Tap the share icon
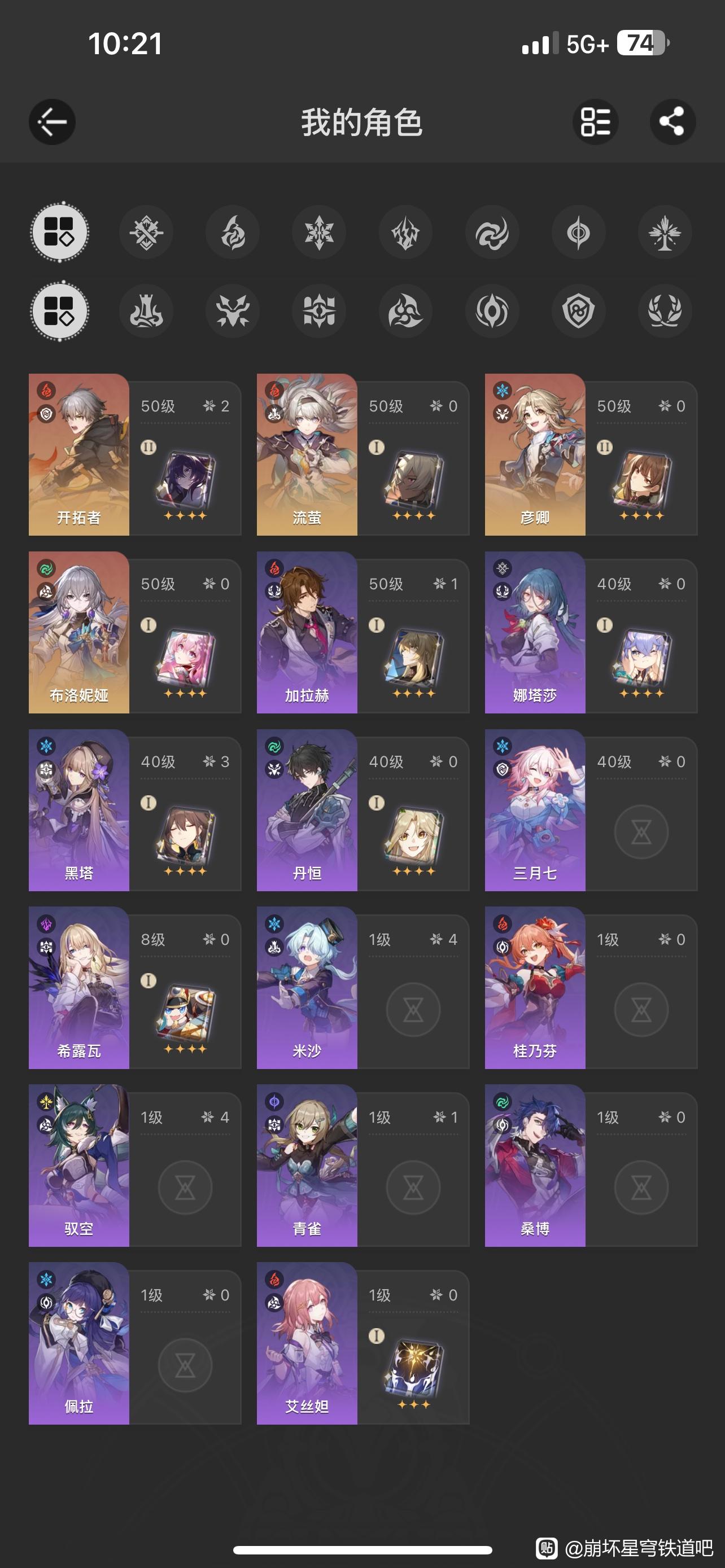 click(672, 122)
